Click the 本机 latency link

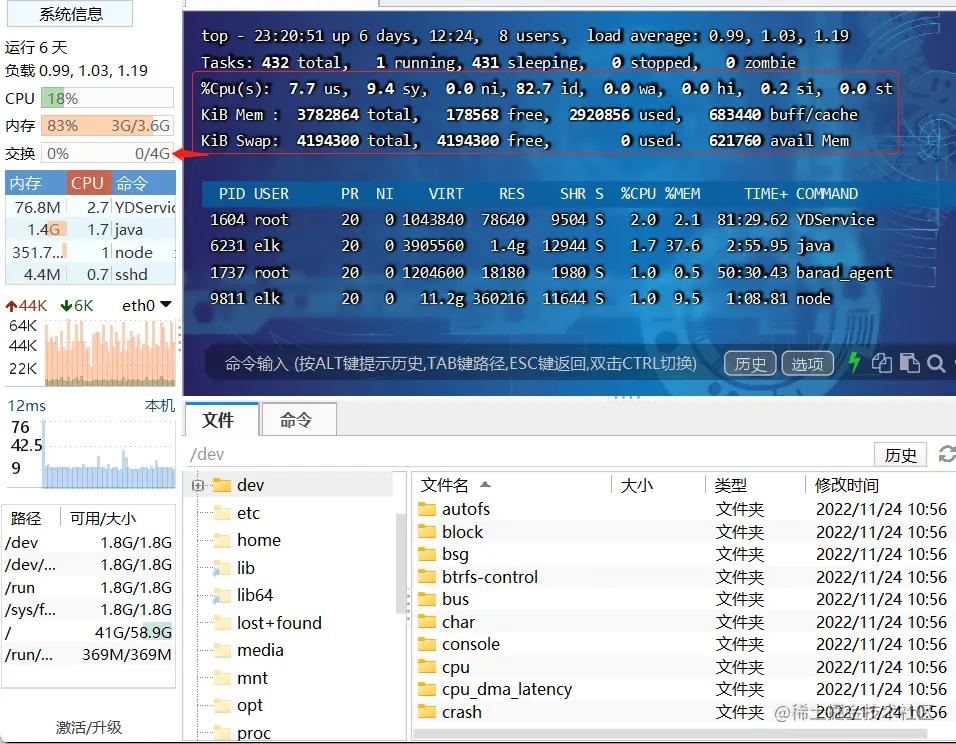(160, 406)
